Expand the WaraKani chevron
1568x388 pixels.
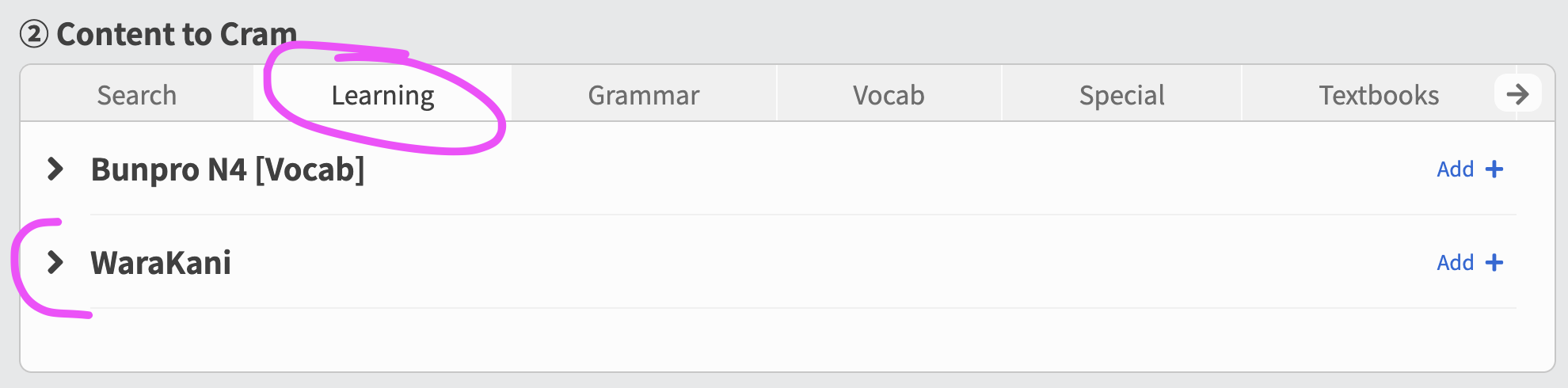click(x=55, y=262)
